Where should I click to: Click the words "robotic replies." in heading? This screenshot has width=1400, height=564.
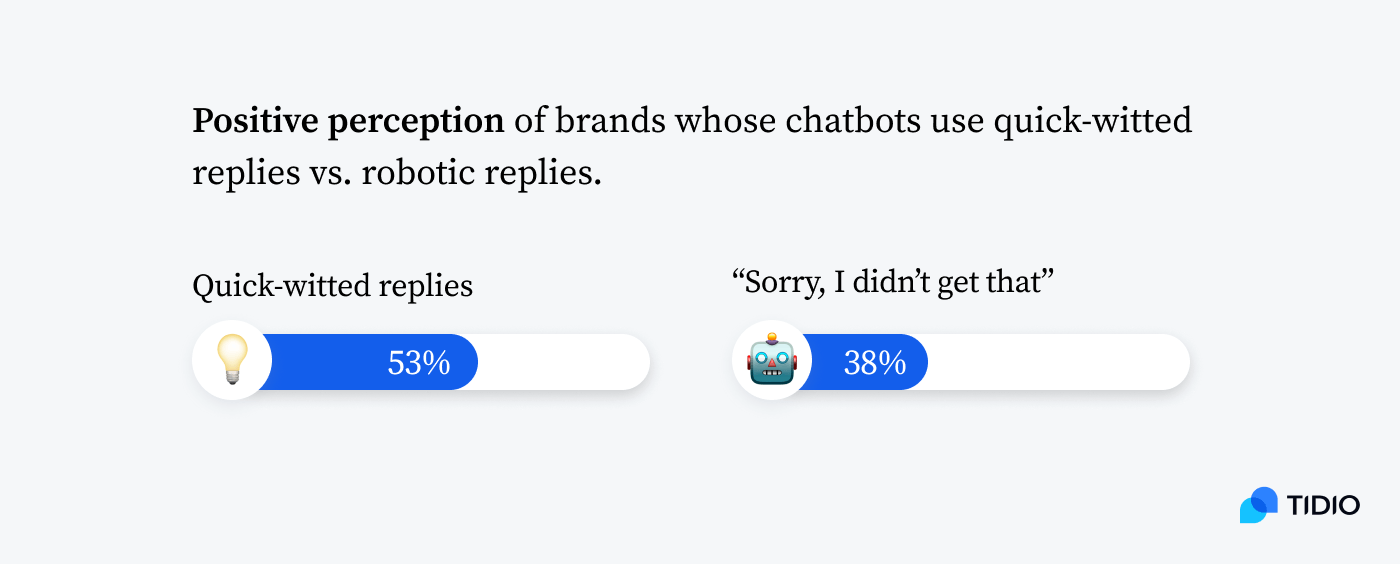click(x=482, y=173)
